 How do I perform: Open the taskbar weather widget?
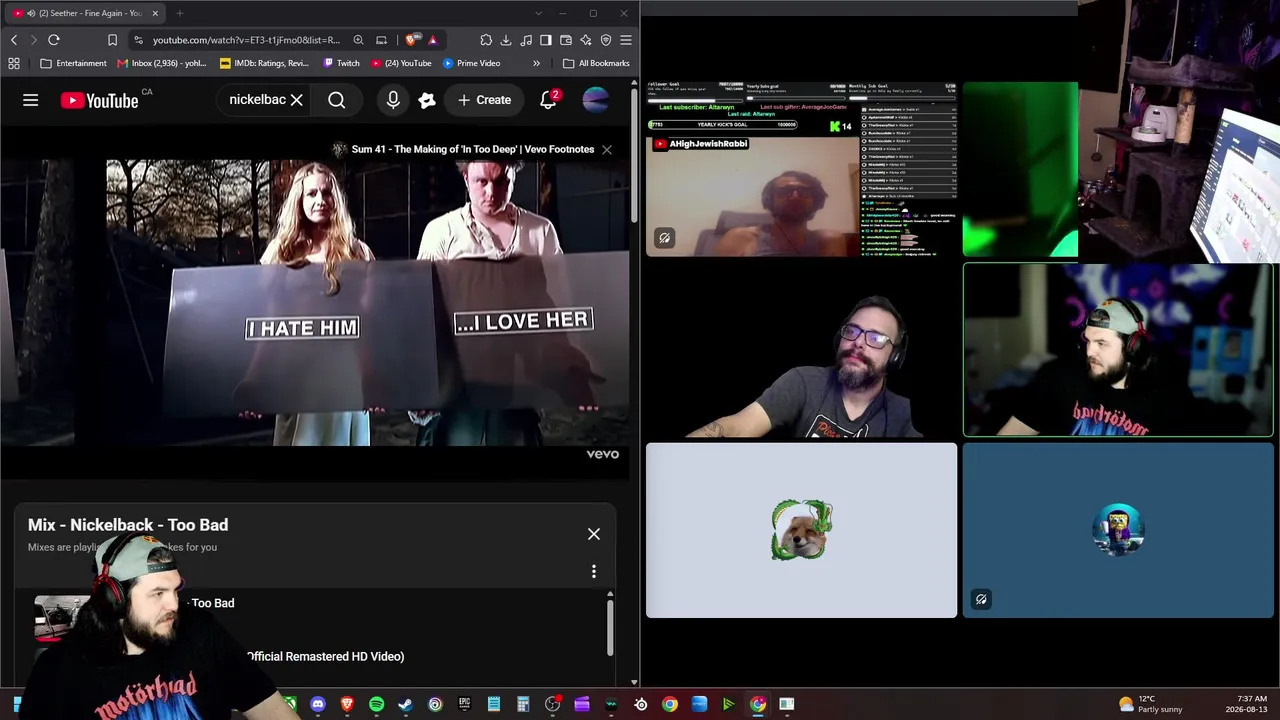(1150, 704)
